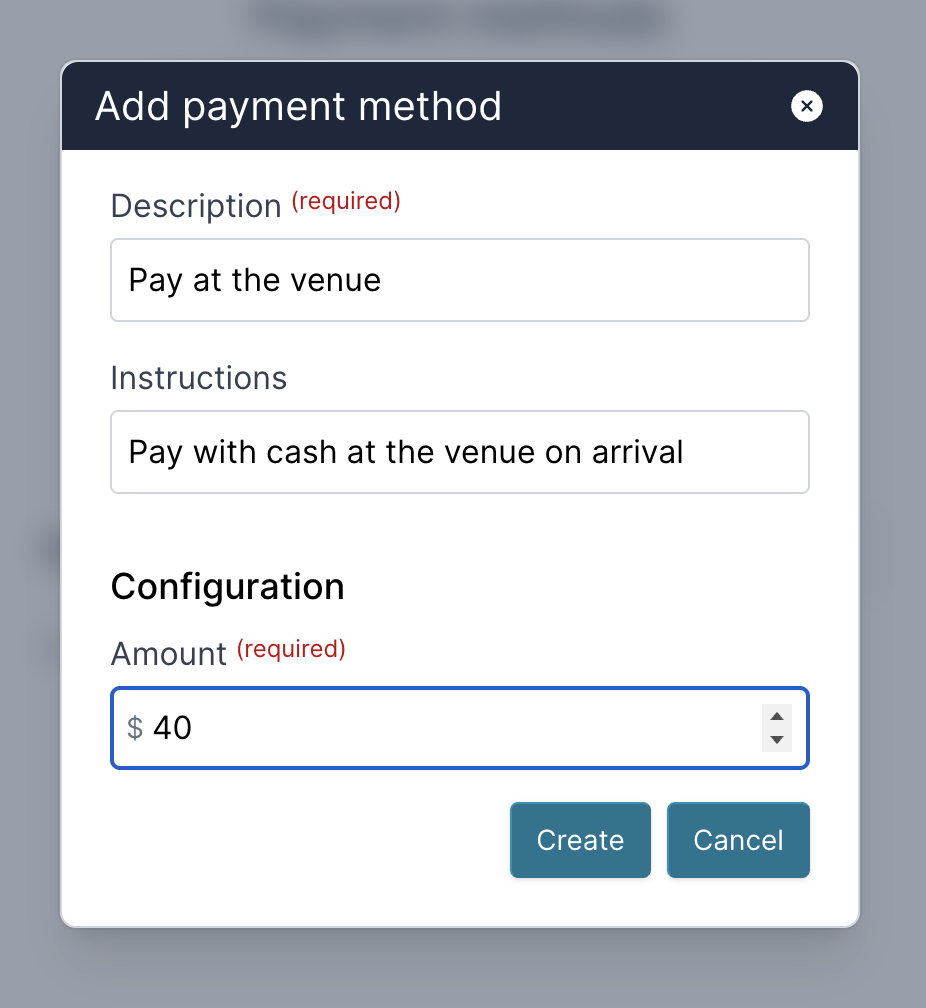Click the Configuration section heading
Viewport: 926px width, 1008px height.
227,586
